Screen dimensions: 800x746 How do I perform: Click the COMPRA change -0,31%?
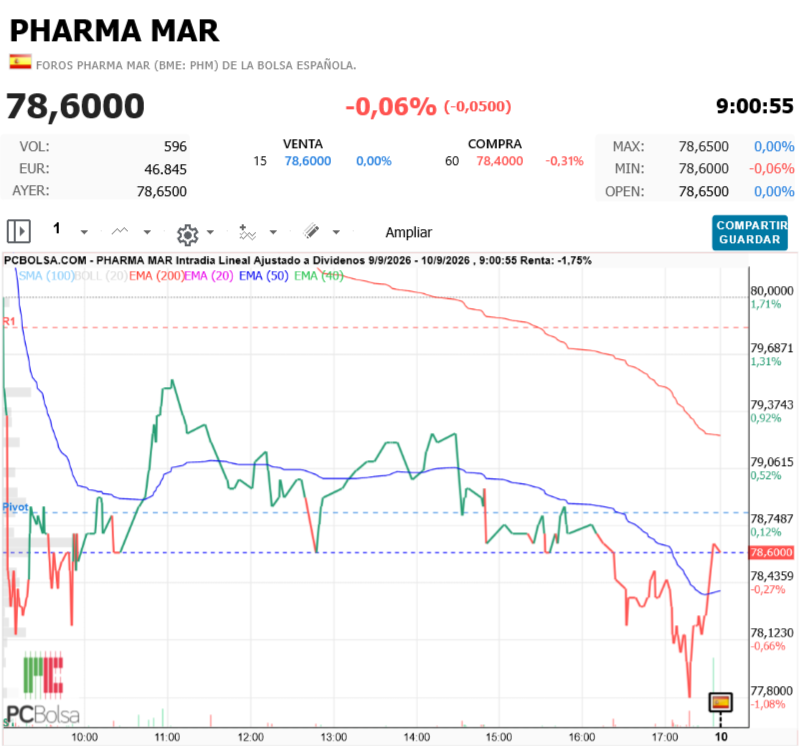[564, 161]
